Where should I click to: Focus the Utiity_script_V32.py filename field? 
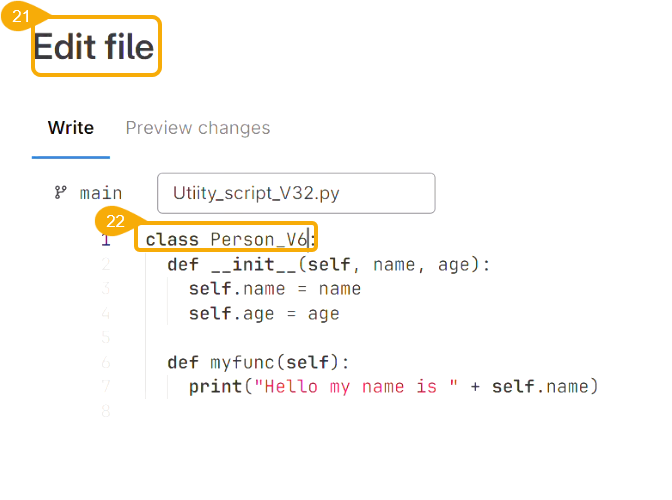tap(296, 193)
